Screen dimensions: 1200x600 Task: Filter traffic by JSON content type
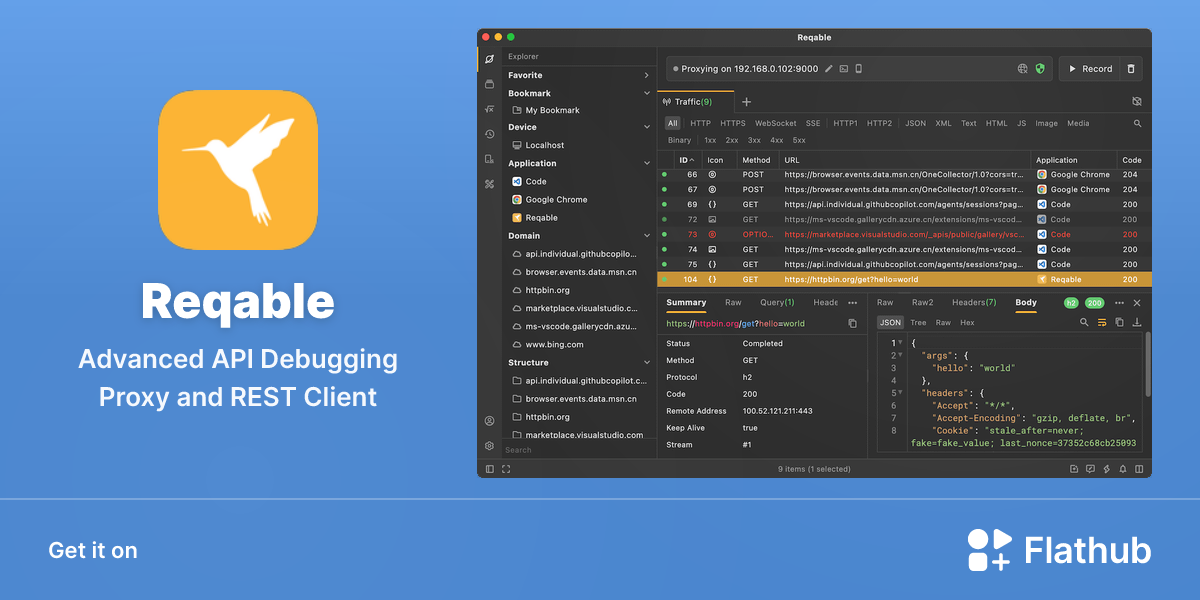point(915,124)
